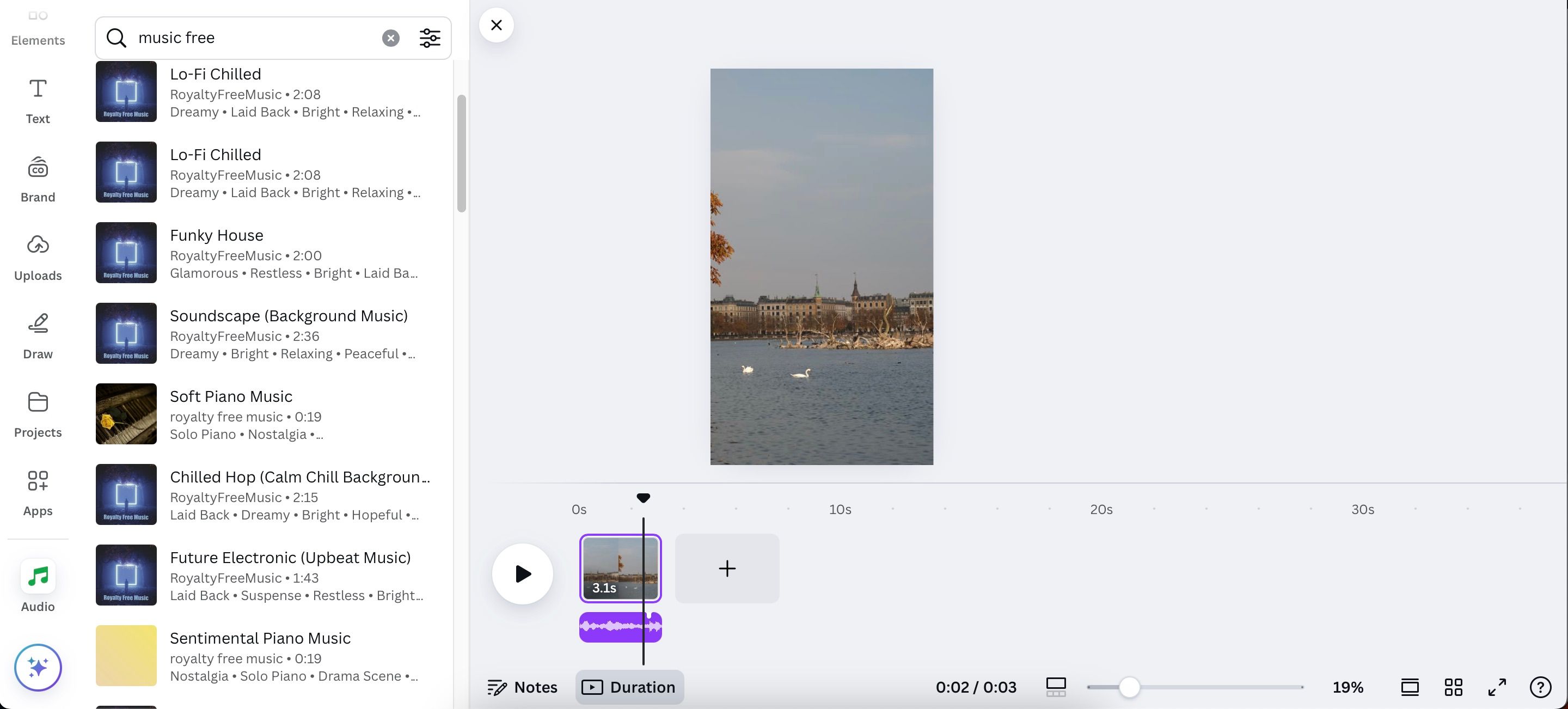Open the Apps panel
Screen dimensions: 1568x709
tap(37, 491)
